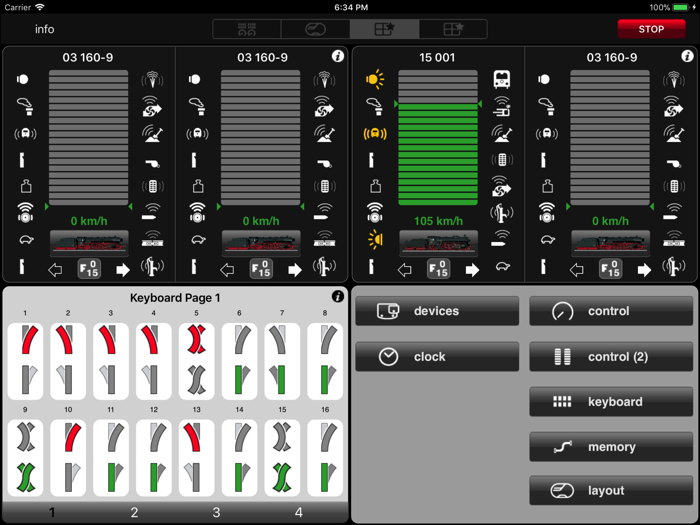Open info for the left locomotive pair
The height and width of the screenshot is (525, 700).
click(338, 57)
